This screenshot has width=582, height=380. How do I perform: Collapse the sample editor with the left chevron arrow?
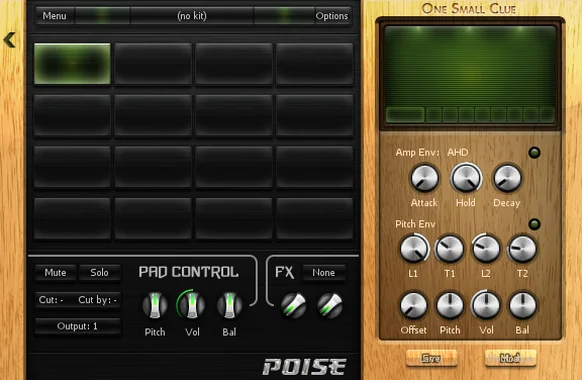pyautogui.click(x=9, y=40)
